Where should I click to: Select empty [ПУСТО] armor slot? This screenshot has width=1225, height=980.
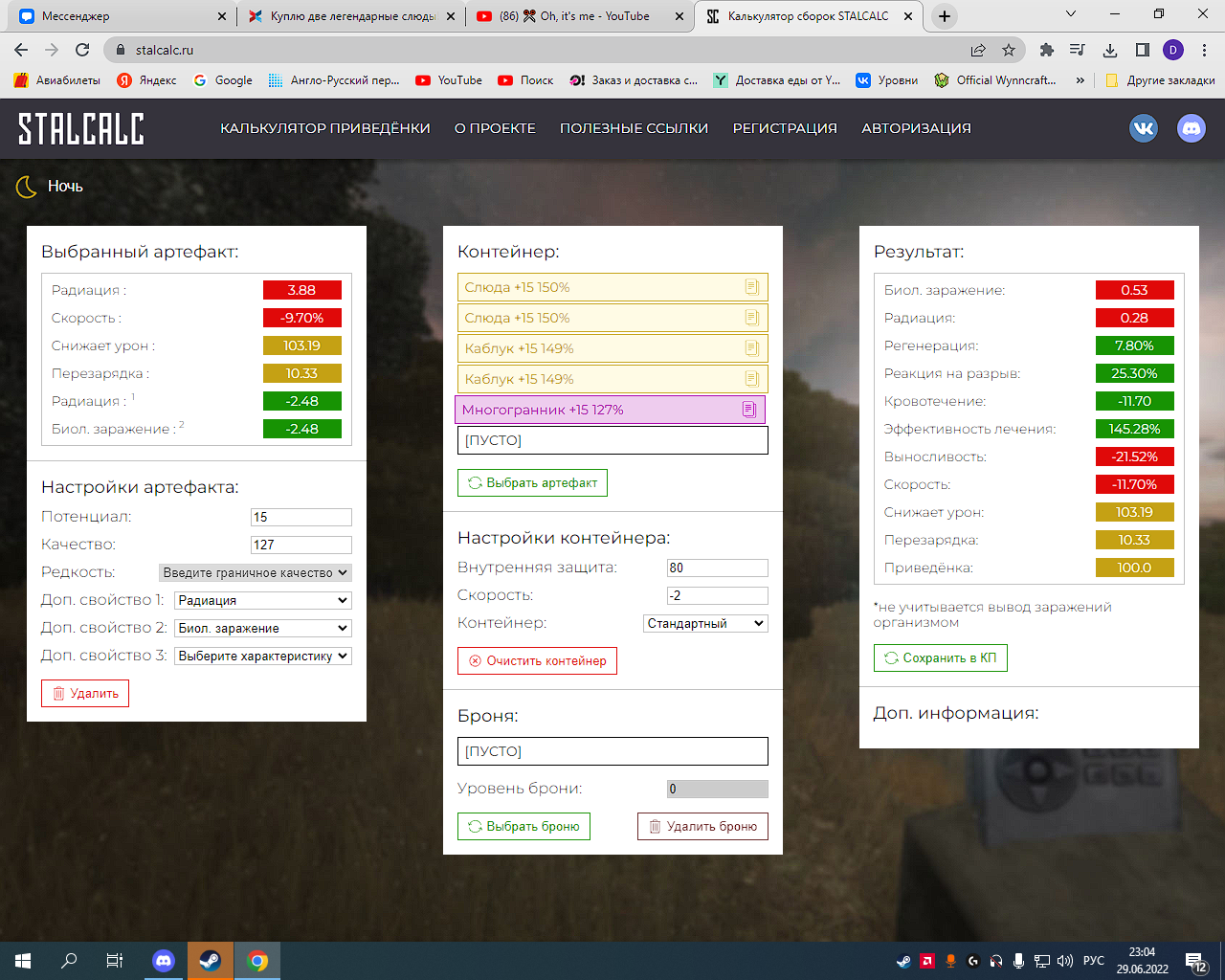[x=612, y=751]
